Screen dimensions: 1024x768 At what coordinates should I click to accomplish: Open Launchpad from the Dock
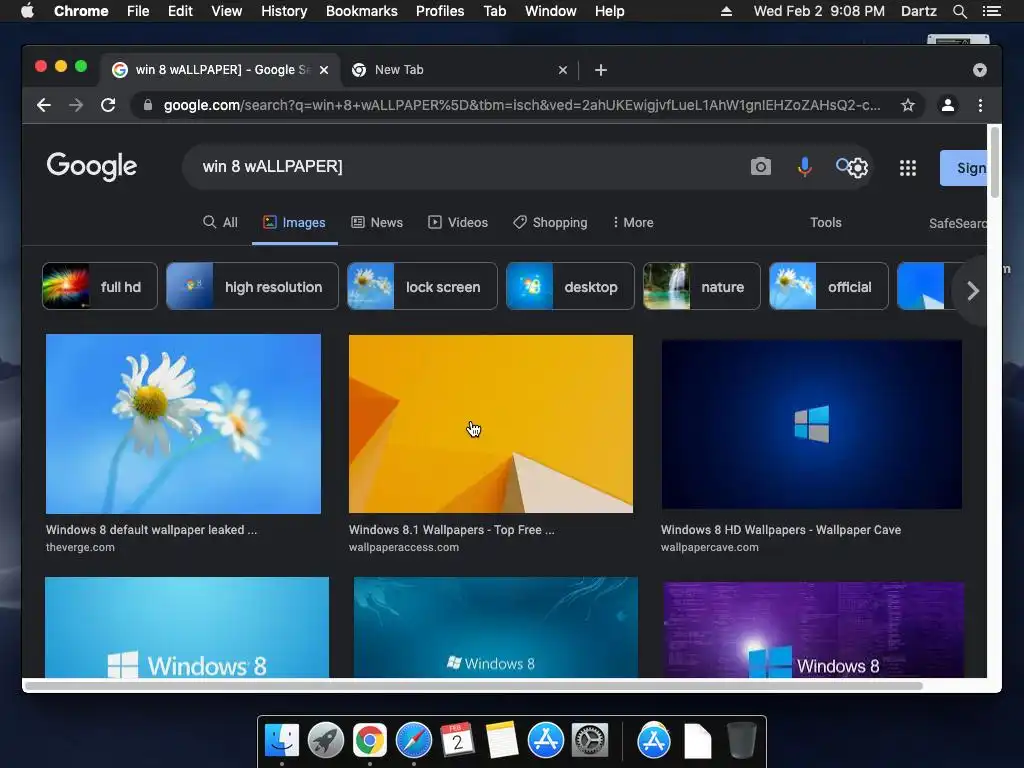[326, 741]
